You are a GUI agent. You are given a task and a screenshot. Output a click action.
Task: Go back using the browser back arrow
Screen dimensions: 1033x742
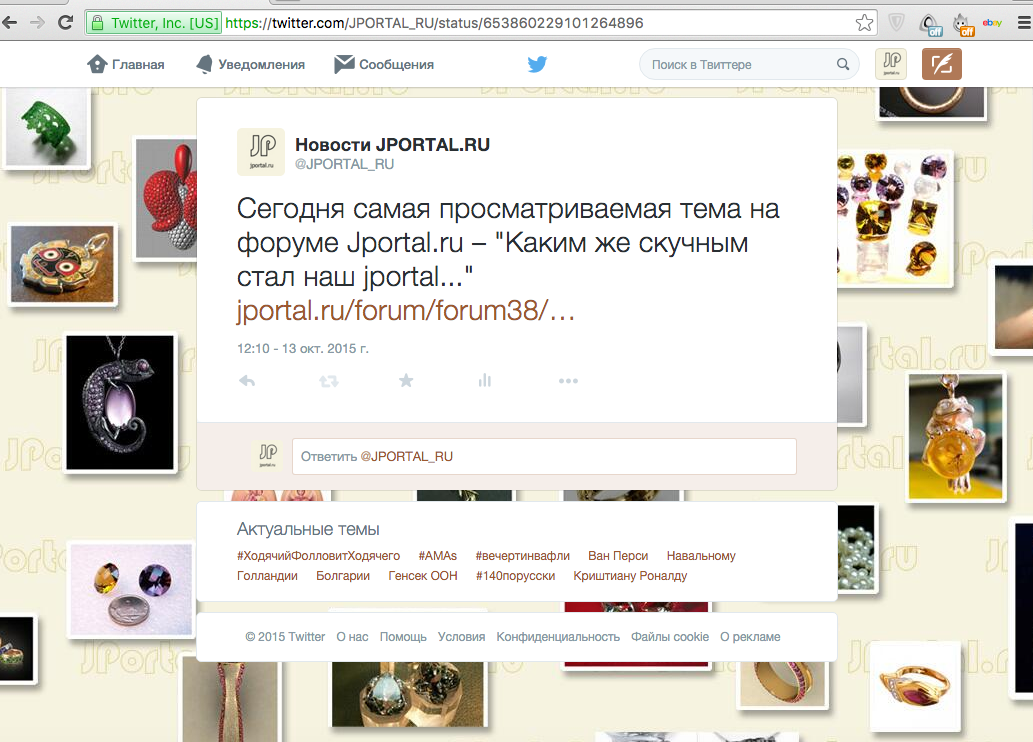coord(9,22)
